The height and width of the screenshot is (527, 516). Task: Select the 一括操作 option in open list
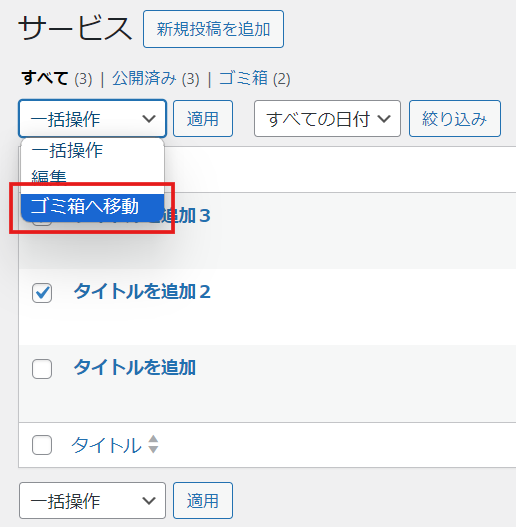92,150
